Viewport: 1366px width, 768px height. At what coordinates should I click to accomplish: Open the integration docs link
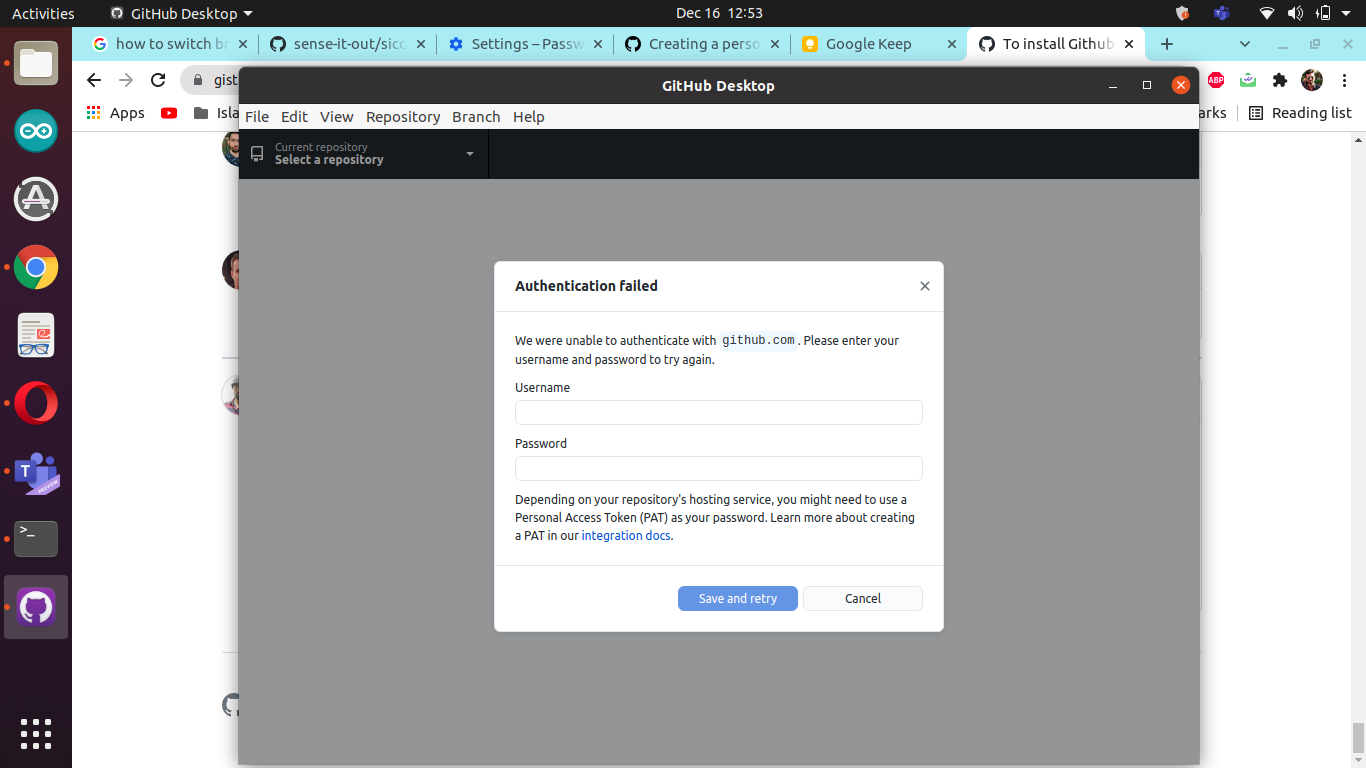pos(625,535)
